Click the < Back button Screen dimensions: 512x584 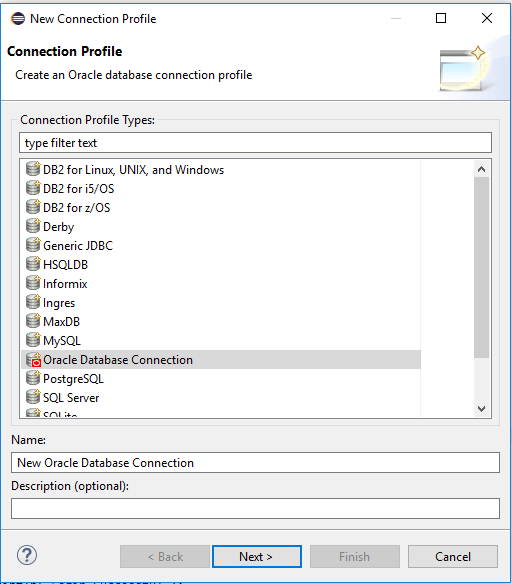click(x=165, y=557)
